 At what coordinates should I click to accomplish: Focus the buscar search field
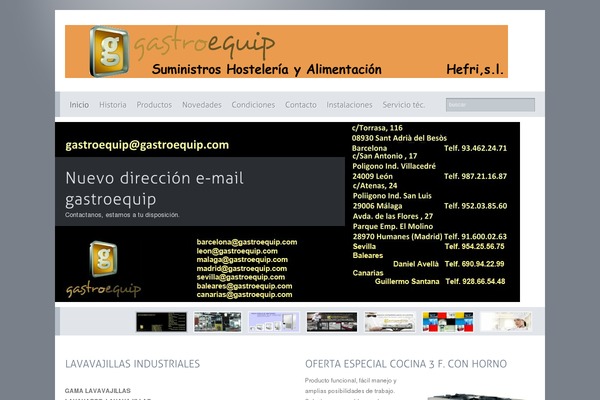click(490, 105)
